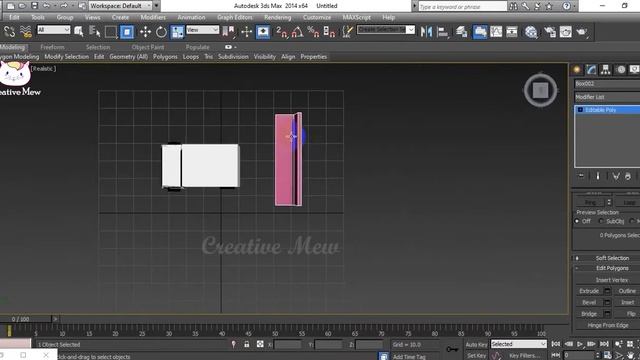Activate the Select Object tool
640x360 pixels.
point(79,31)
